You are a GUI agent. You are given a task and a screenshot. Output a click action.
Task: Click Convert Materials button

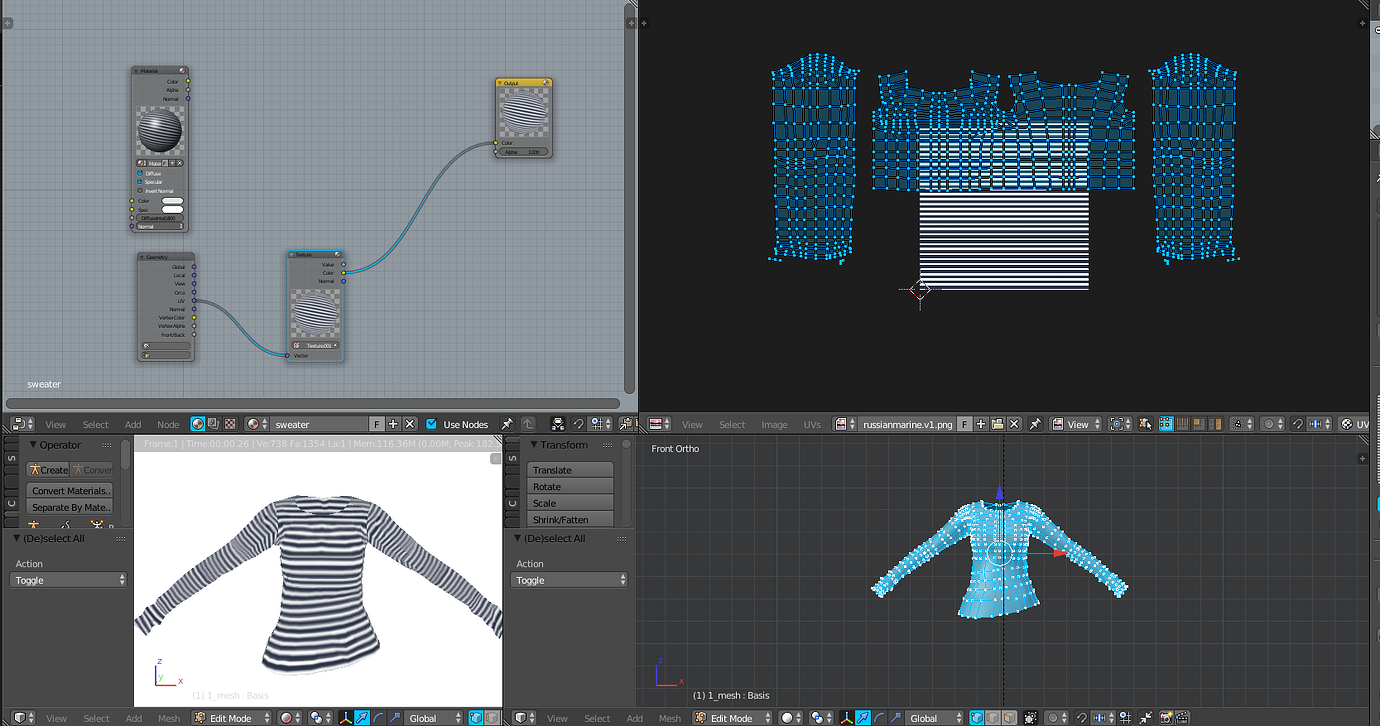click(70, 491)
